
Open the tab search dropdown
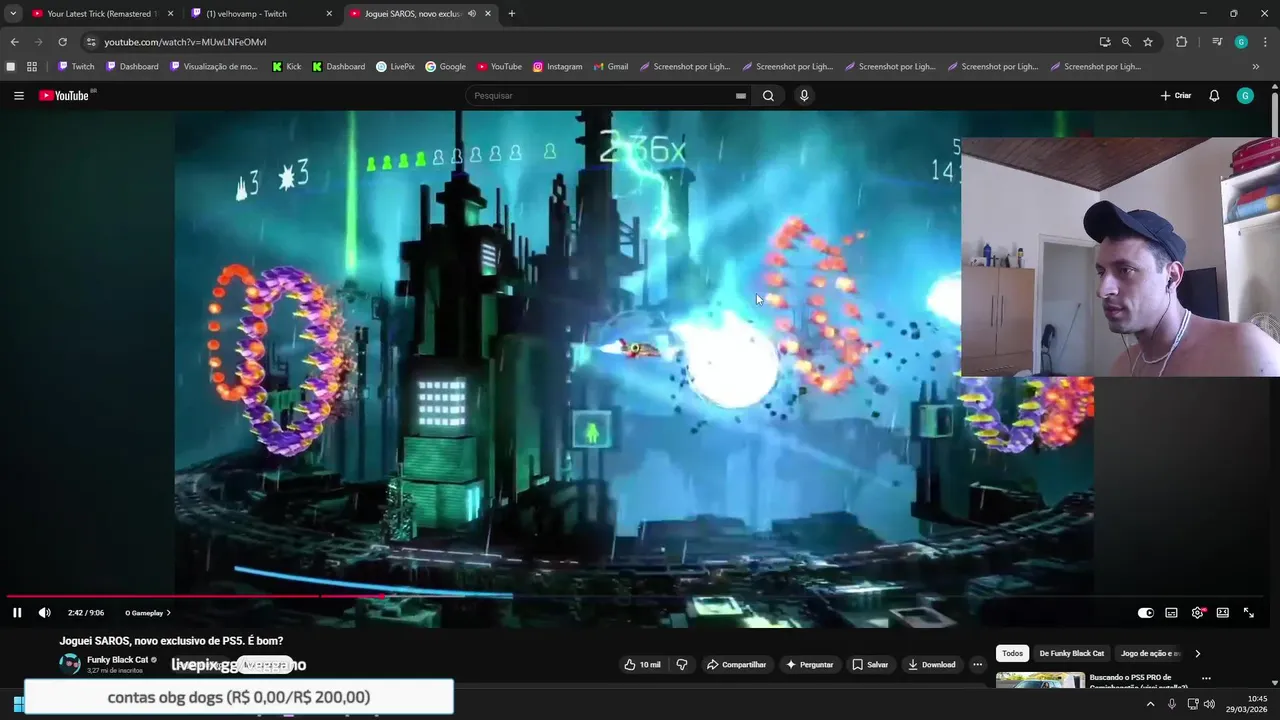click(13, 14)
